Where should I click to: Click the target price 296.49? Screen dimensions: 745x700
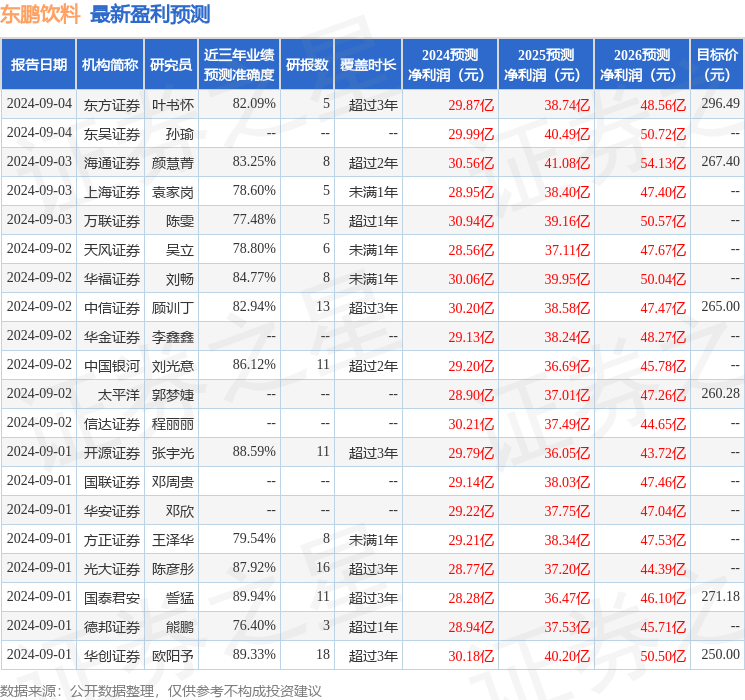(720, 104)
